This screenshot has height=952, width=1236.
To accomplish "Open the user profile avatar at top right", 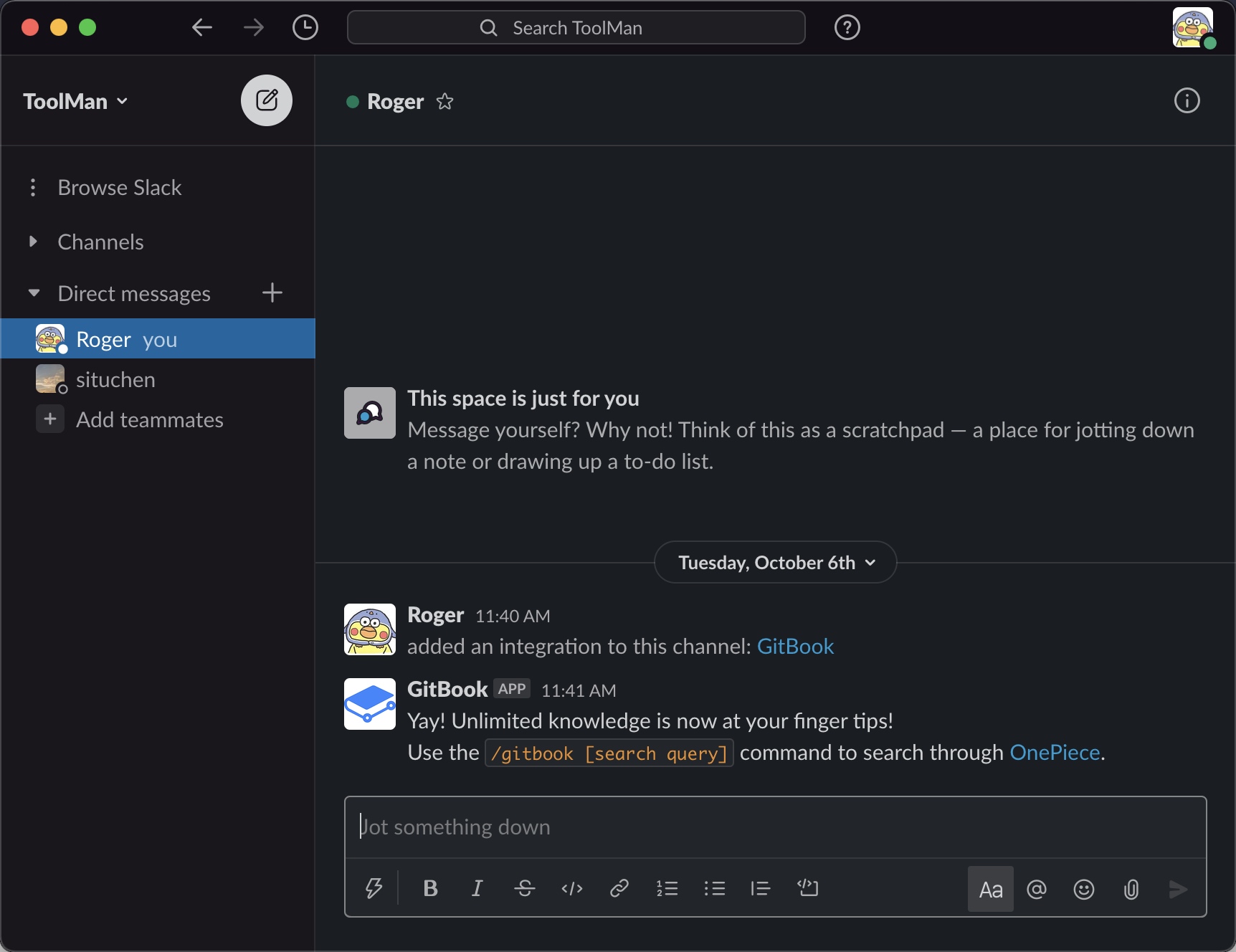I will [1193, 28].
